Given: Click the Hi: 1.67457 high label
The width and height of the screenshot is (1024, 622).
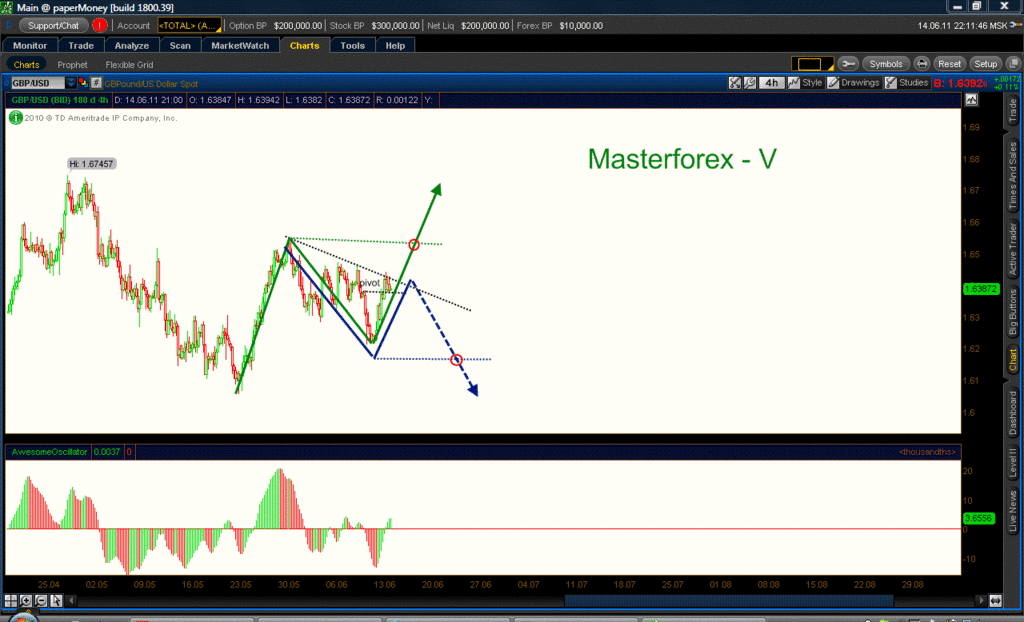Looking at the screenshot, I should click(x=91, y=164).
